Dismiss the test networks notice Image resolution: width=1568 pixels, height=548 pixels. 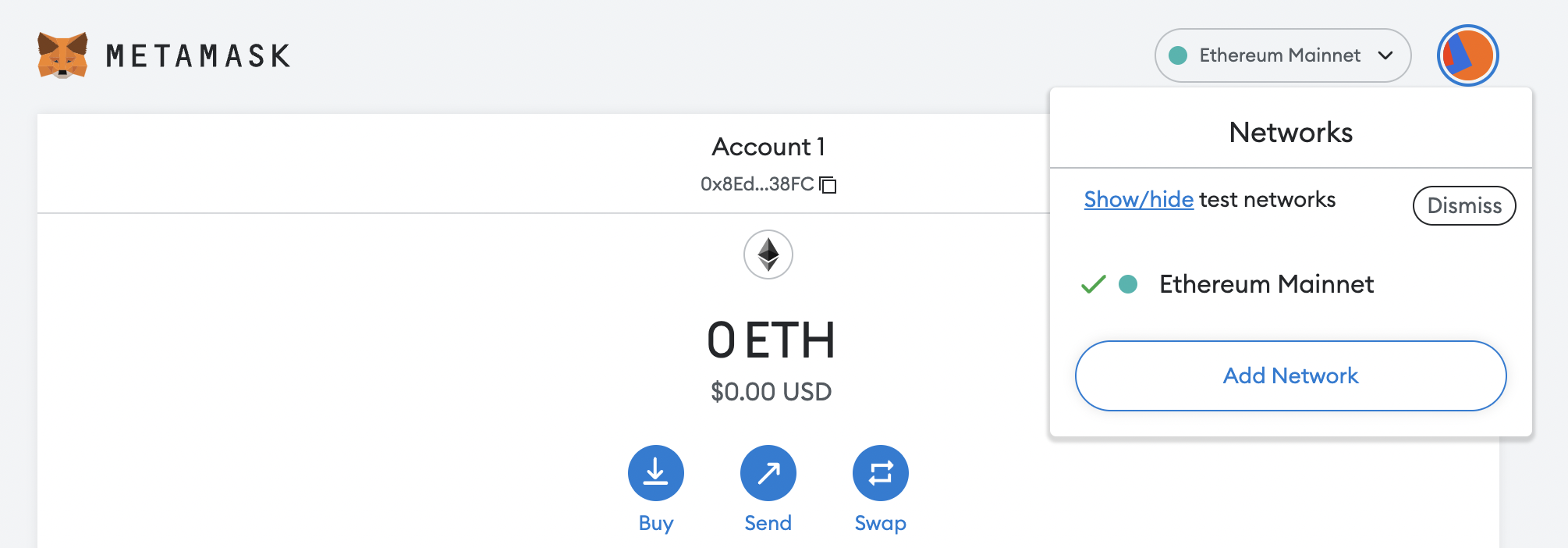1463,205
